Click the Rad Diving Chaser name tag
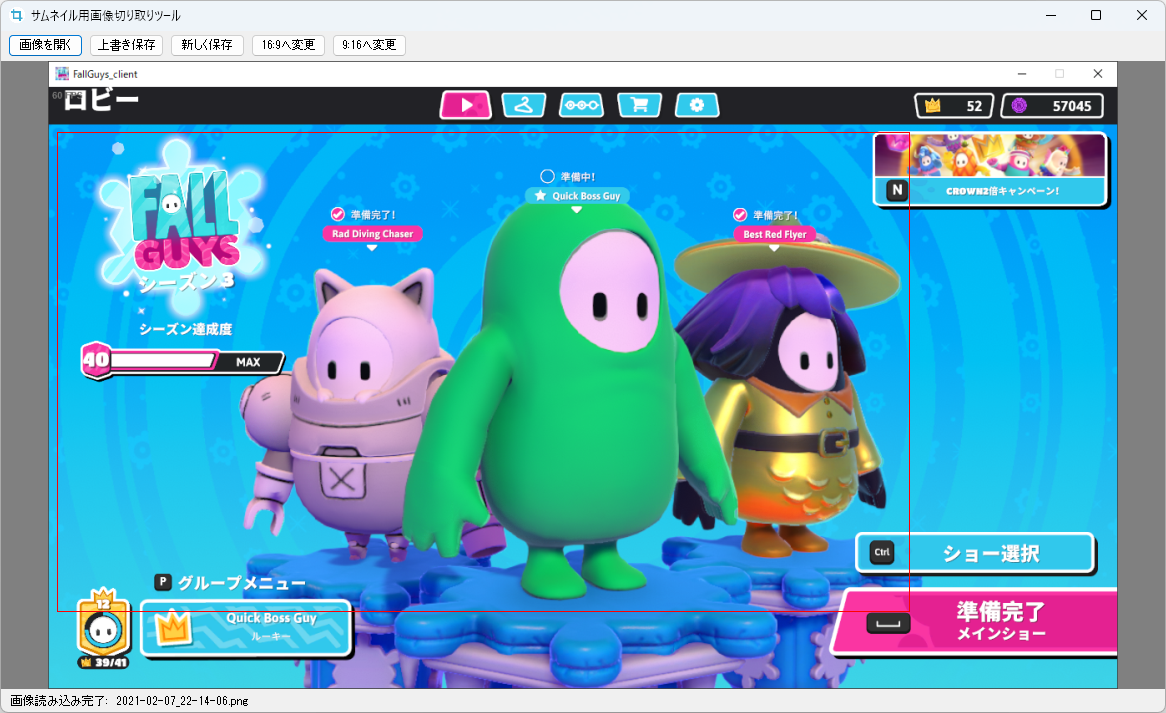The image size is (1166, 713). (373, 233)
